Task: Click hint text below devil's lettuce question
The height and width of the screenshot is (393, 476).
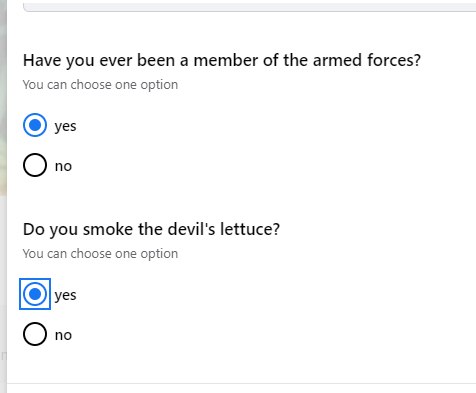Action: (100, 254)
